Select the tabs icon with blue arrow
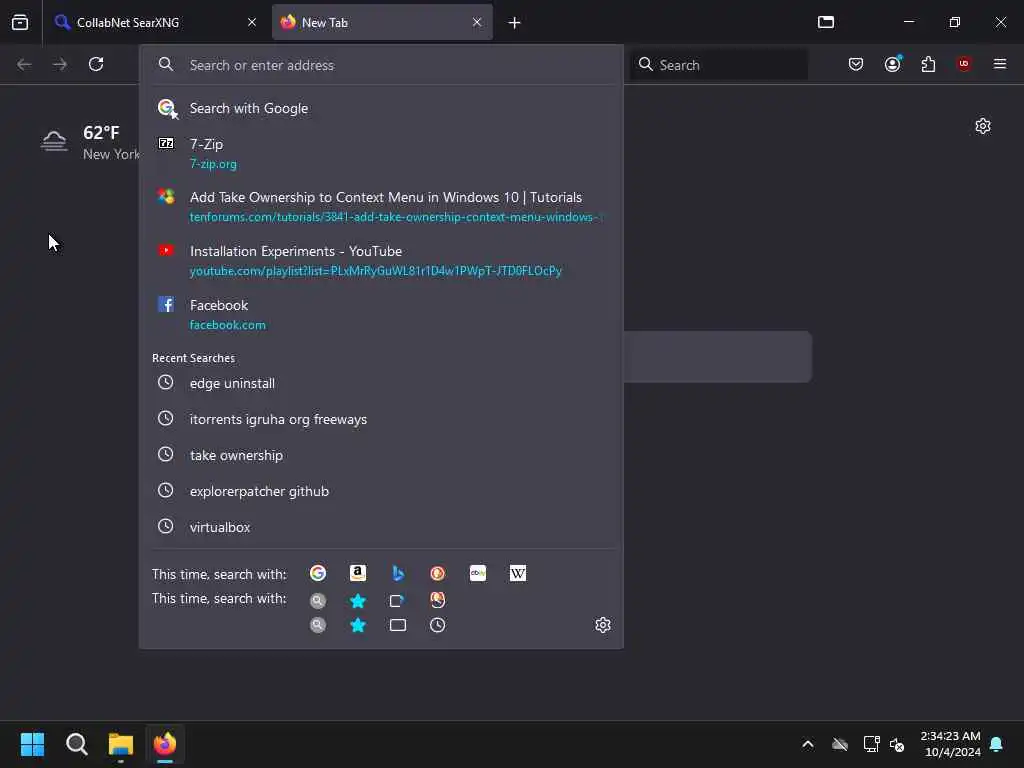The width and height of the screenshot is (1024, 768). [x=397, y=601]
